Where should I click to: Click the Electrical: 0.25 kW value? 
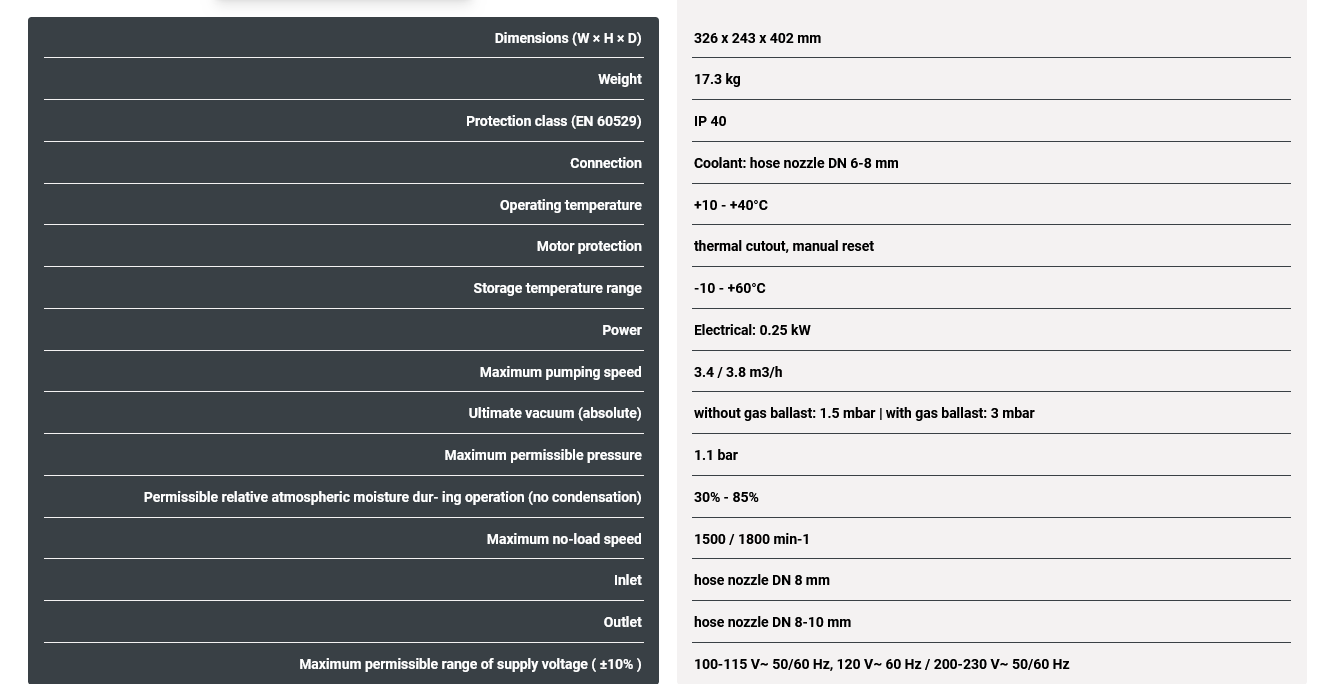752,330
